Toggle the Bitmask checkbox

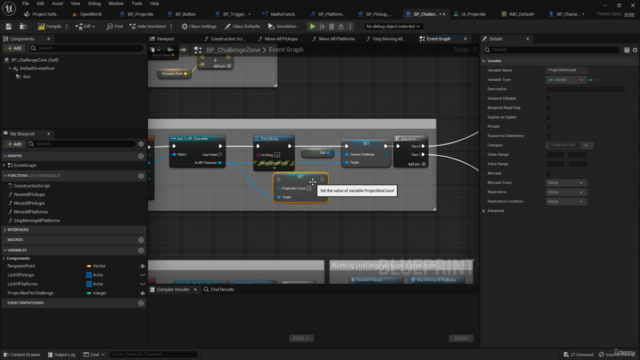click(549, 173)
